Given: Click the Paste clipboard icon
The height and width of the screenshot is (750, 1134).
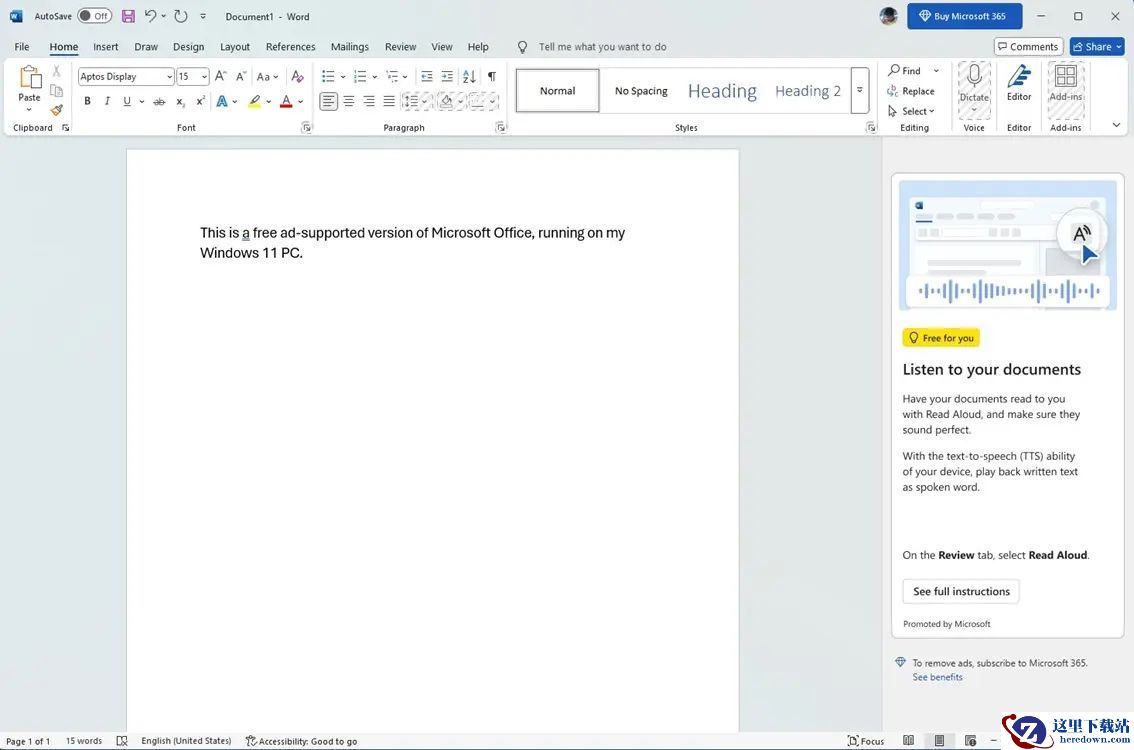Looking at the screenshot, I should (30, 77).
